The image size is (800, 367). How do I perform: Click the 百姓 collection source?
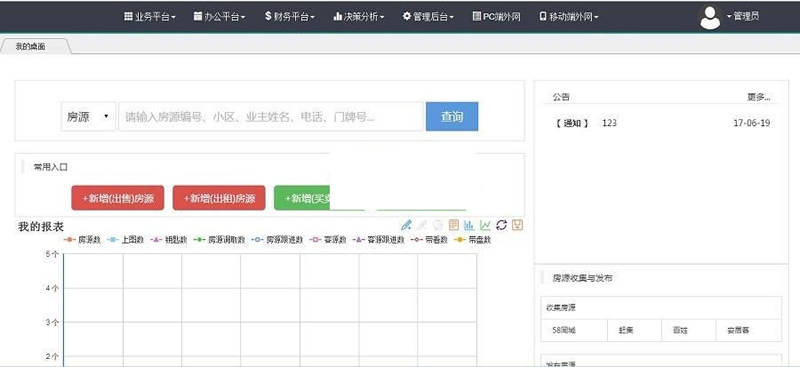tap(681, 330)
